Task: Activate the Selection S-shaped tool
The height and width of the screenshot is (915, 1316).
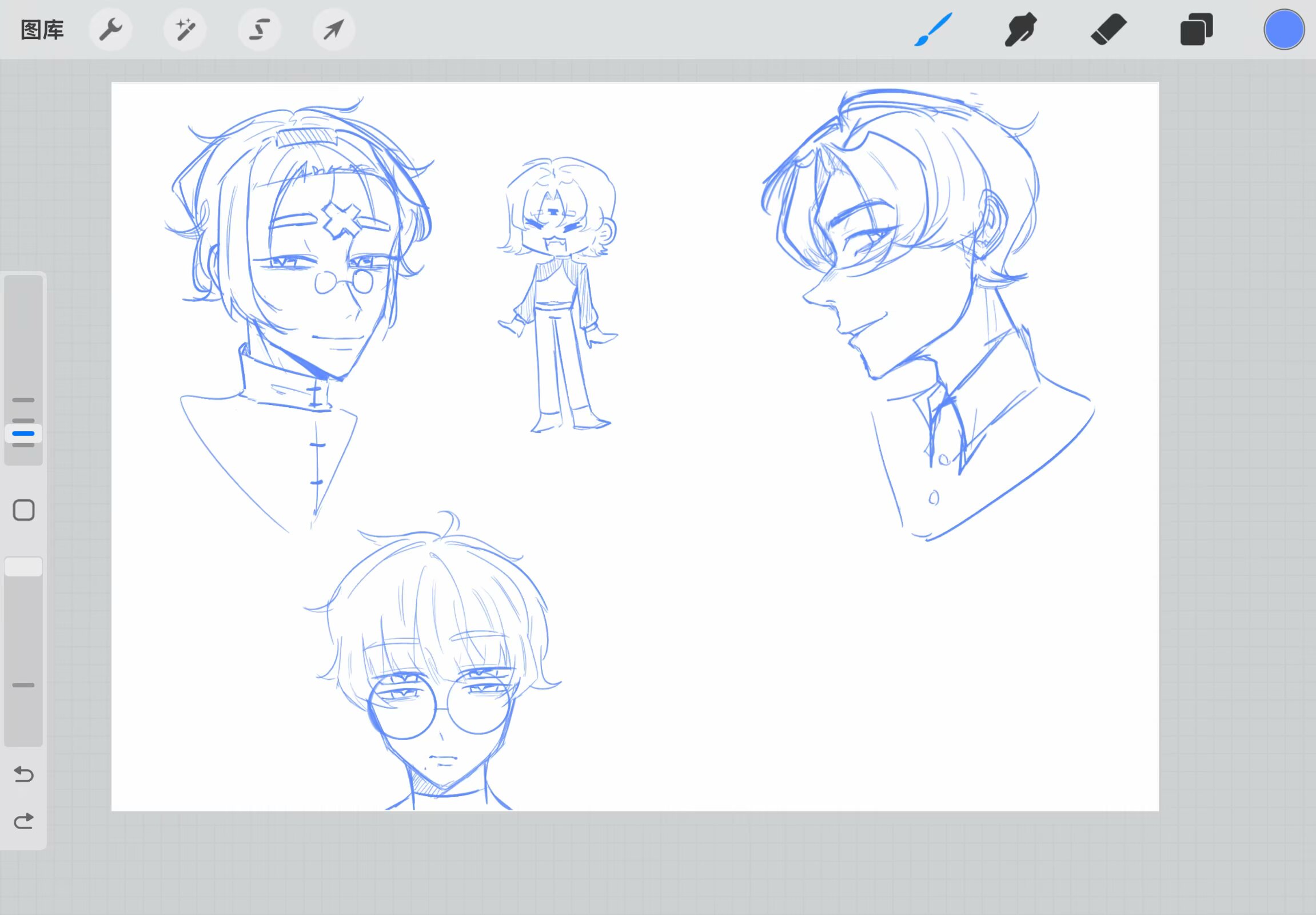Action: point(260,30)
